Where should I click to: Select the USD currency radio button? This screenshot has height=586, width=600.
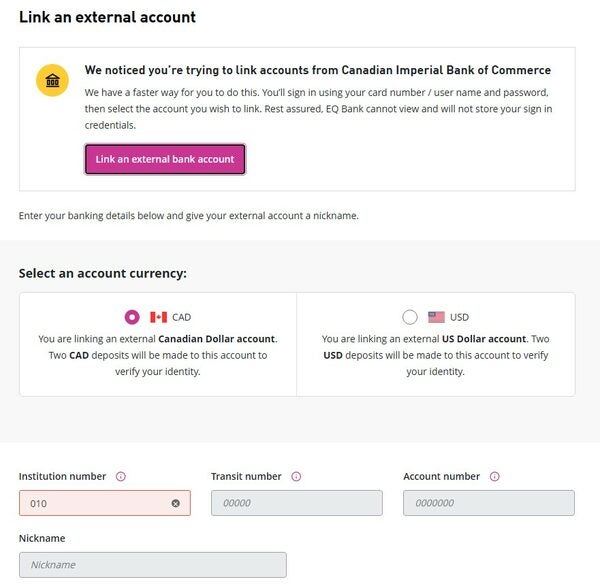410,317
